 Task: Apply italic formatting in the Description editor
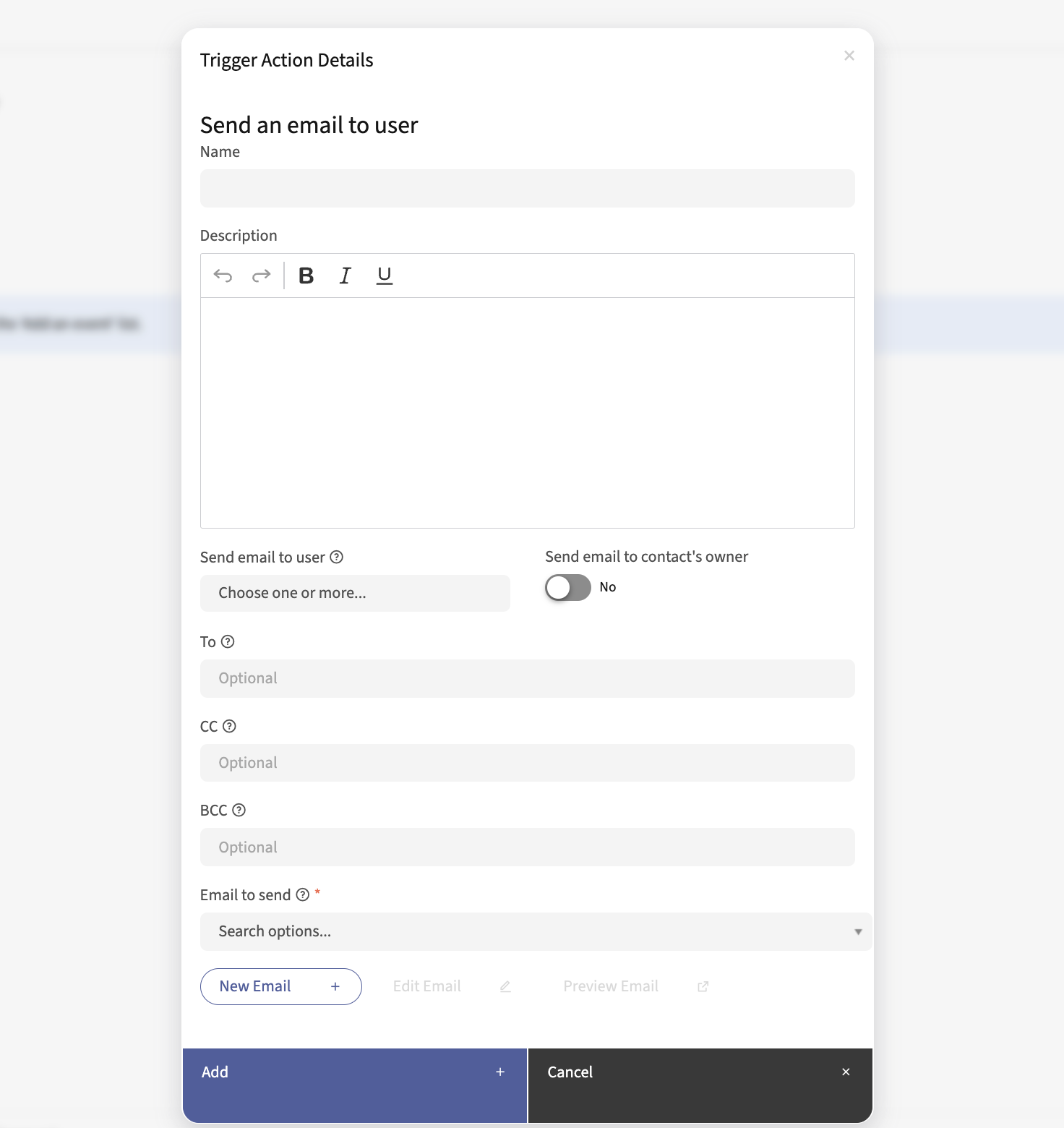[x=345, y=275]
